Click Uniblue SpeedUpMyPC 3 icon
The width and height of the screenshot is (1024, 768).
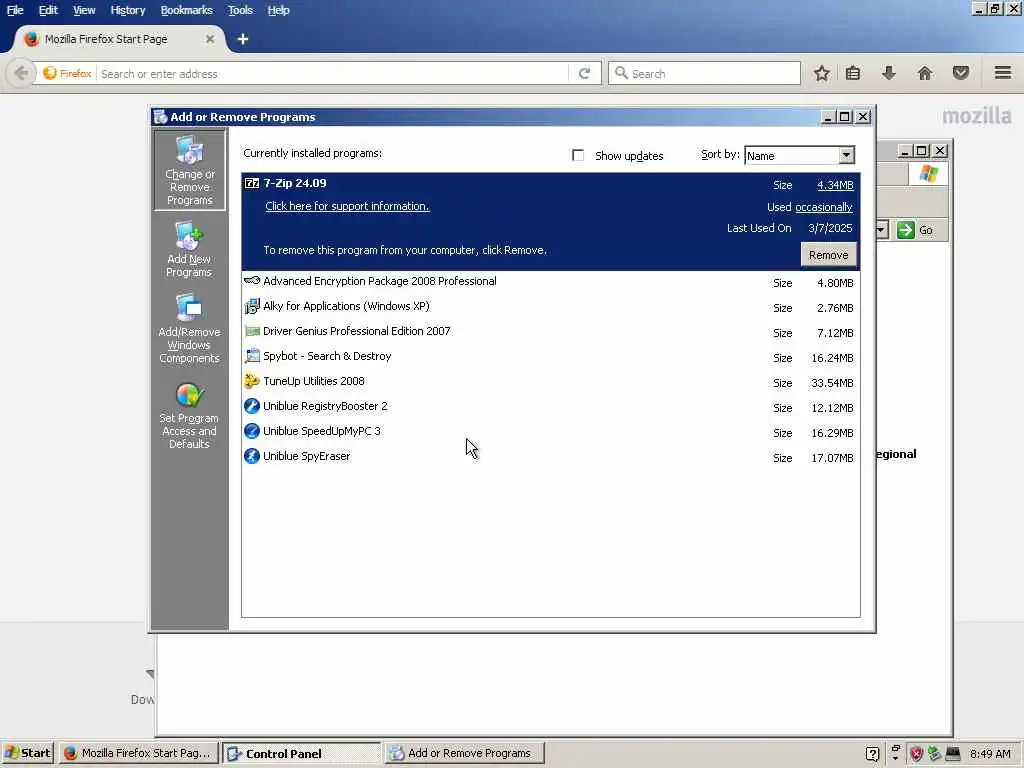pos(252,431)
